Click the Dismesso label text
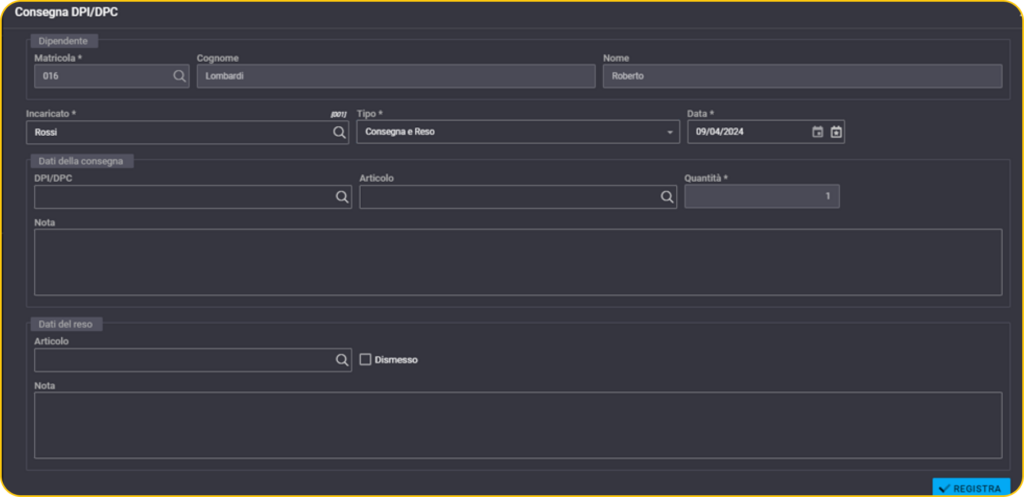Image resolution: width=1024 pixels, height=497 pixels. 396,360
